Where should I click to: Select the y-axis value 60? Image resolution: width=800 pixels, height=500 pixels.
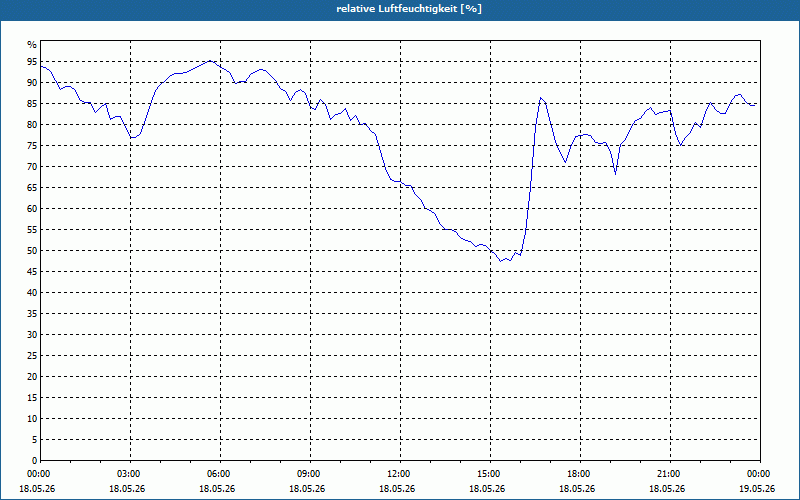(32, 209)
